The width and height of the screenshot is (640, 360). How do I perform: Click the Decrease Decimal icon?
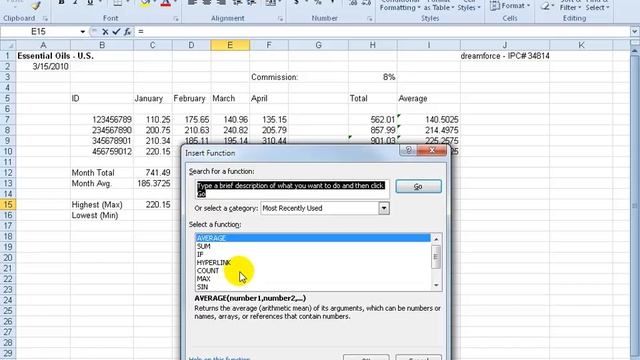click(x=366, y=3)
